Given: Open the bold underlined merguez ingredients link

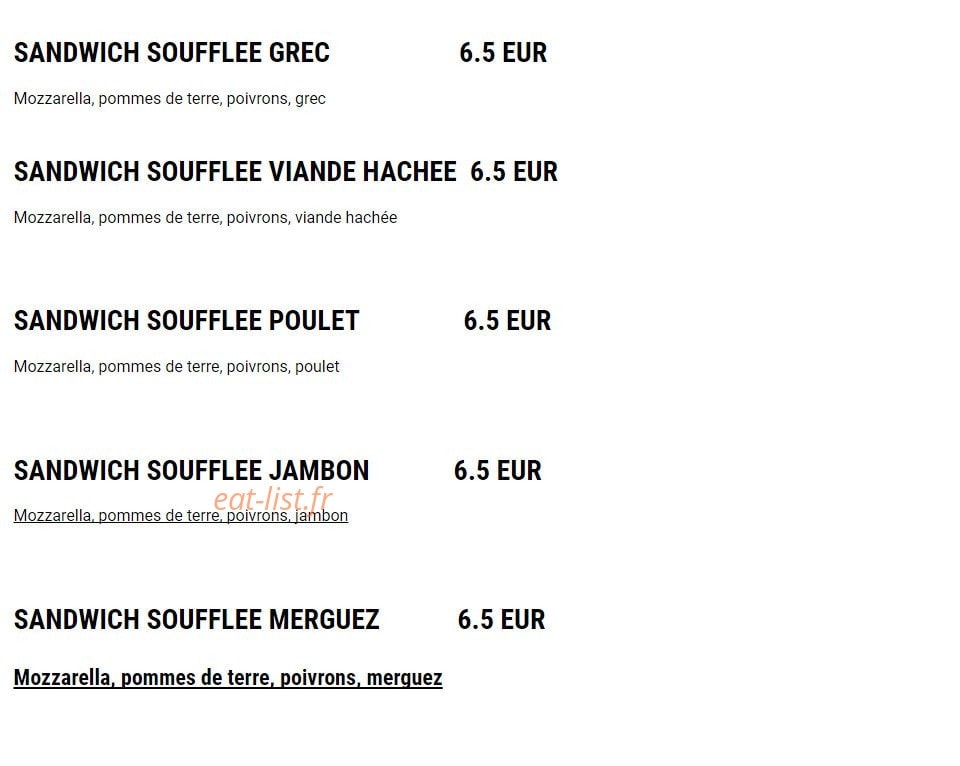Looking at the screenshot, I should 228,678.
